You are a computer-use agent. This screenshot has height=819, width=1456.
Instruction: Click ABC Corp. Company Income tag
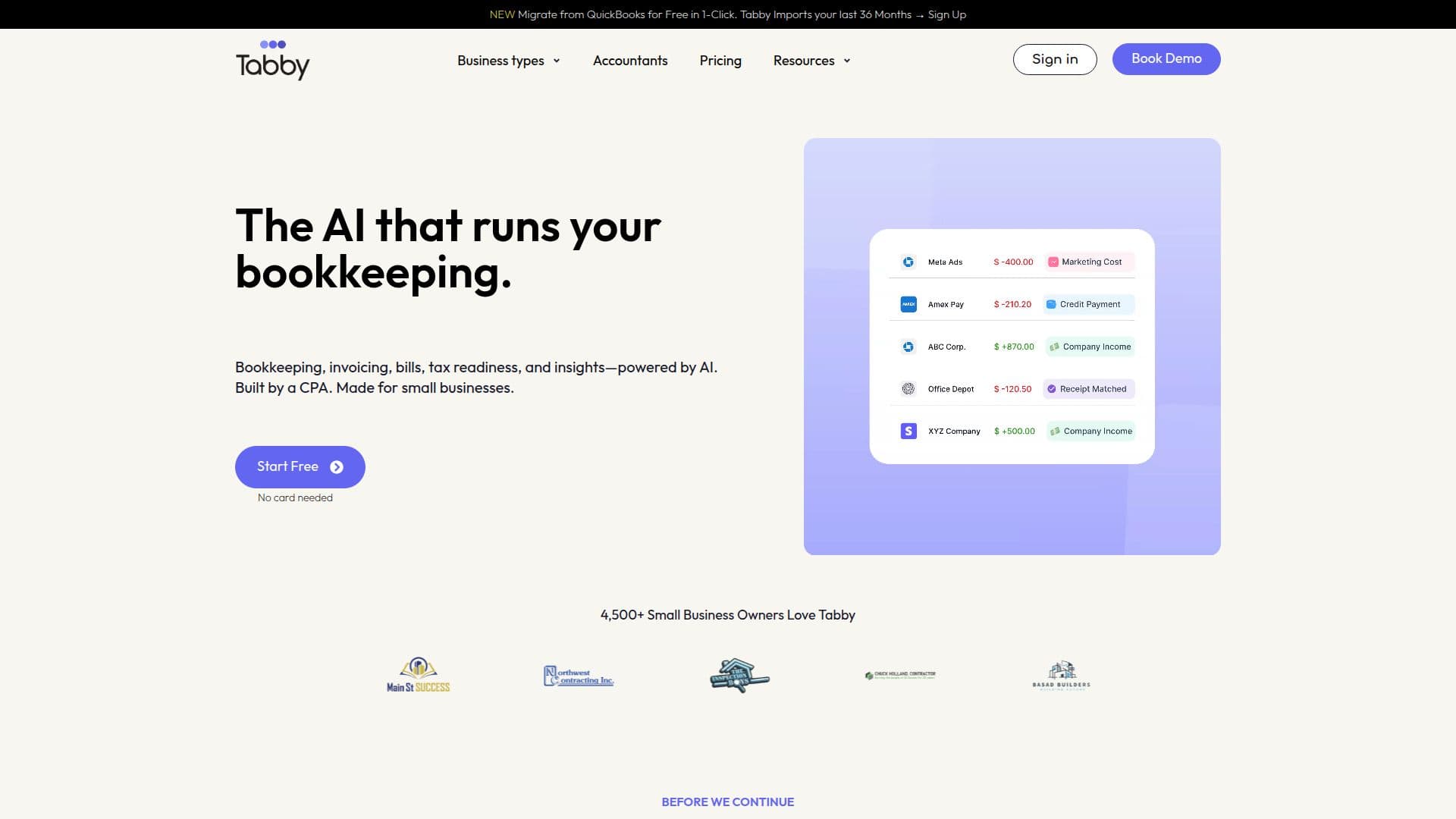(x=1090, y=347)
